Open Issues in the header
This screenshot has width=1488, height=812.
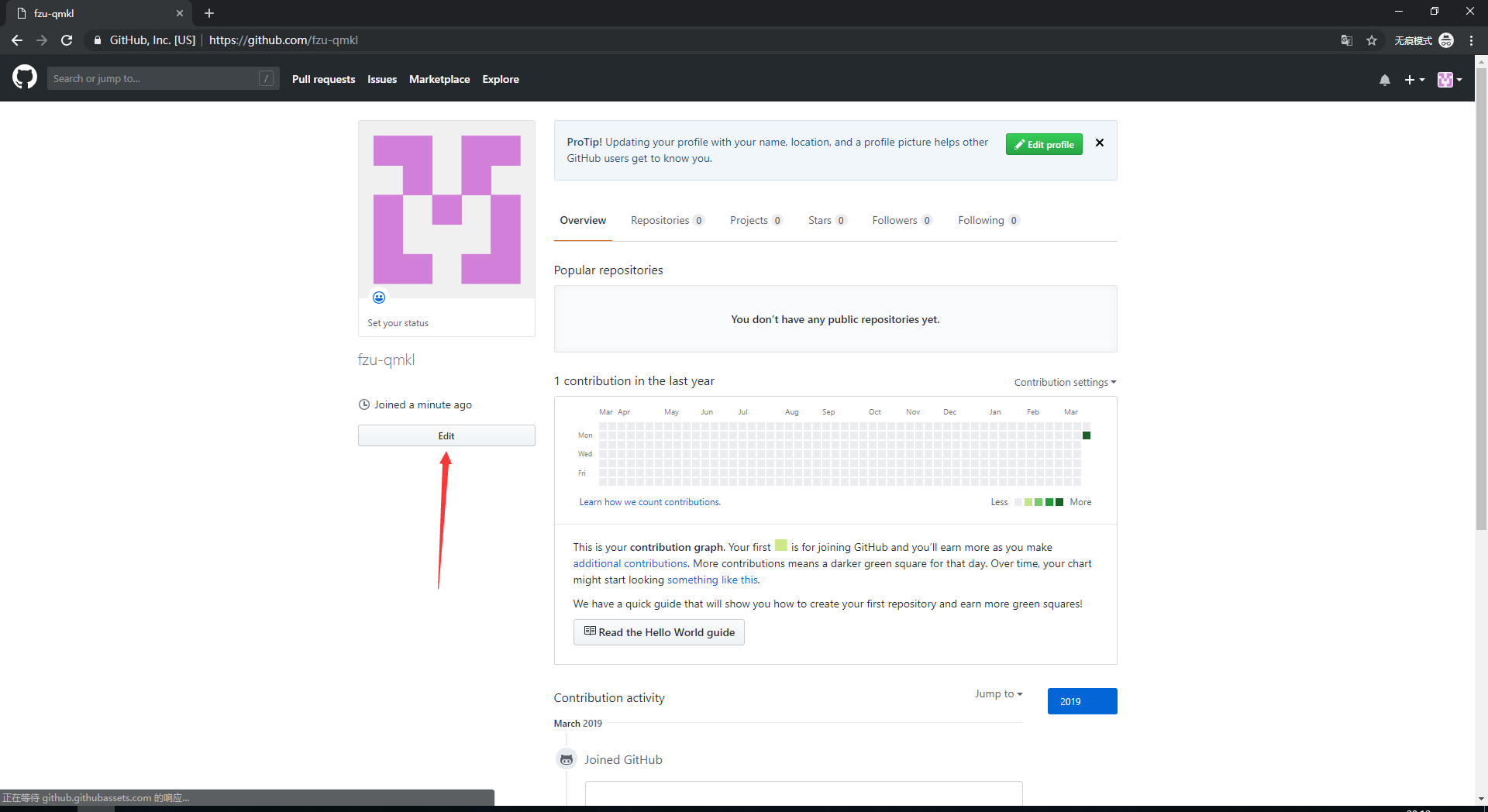pos(382,79)
